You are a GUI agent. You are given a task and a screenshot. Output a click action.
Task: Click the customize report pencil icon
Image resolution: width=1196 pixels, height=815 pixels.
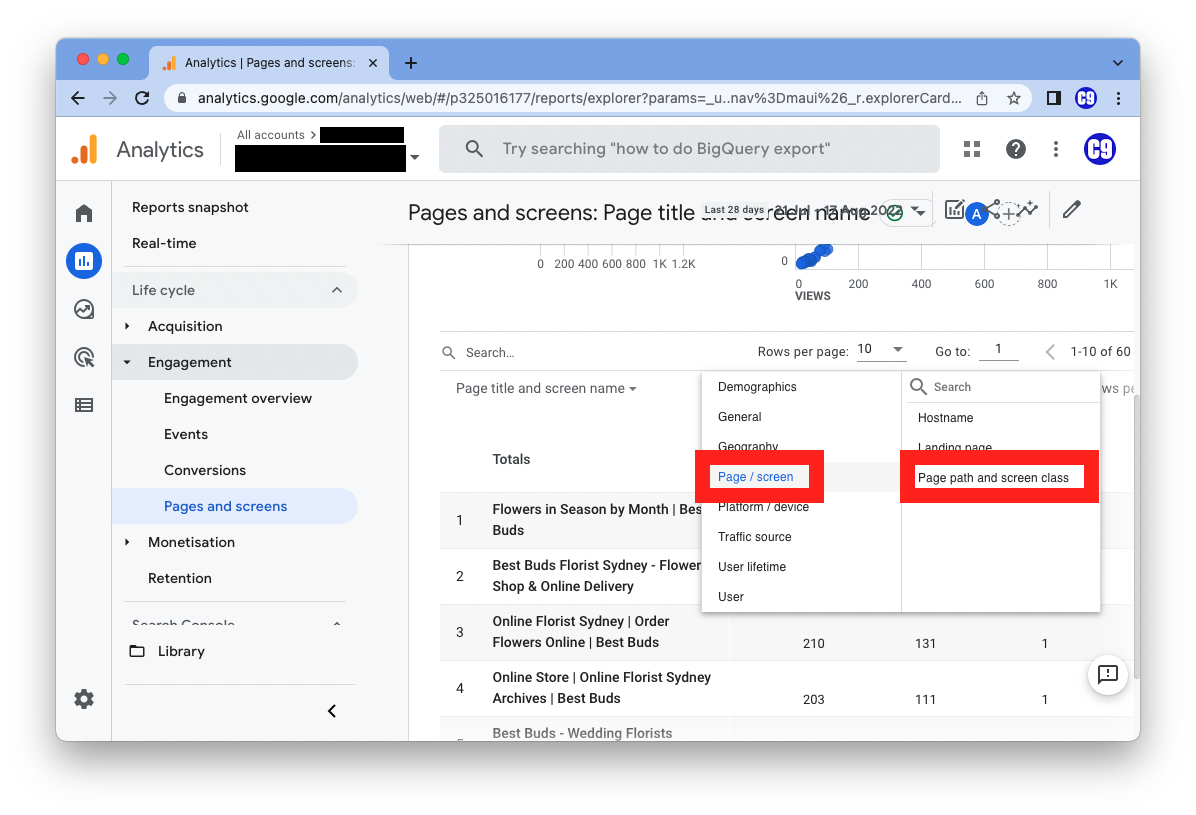tap(1072, 210)
